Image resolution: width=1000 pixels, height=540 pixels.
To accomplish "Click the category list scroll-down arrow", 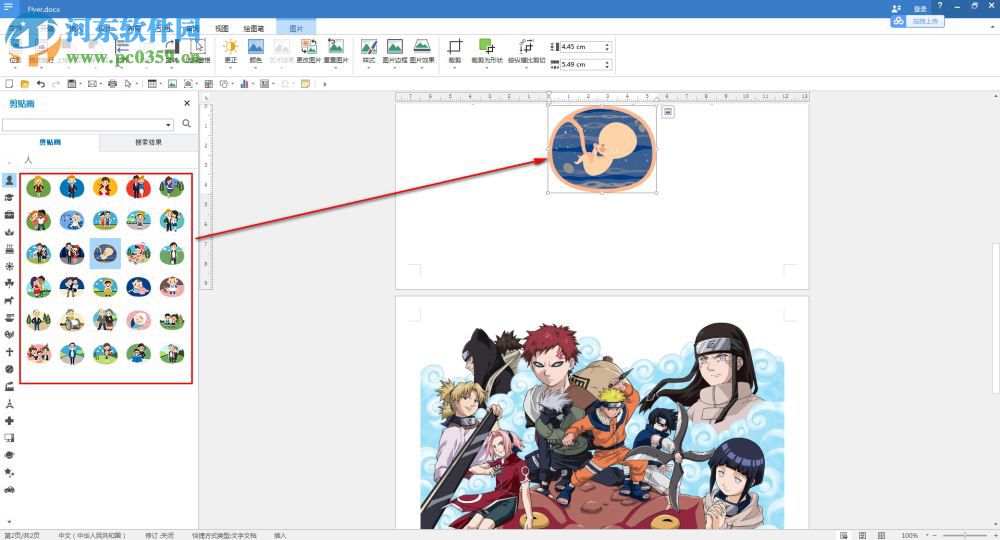I will tap(9, 522).
